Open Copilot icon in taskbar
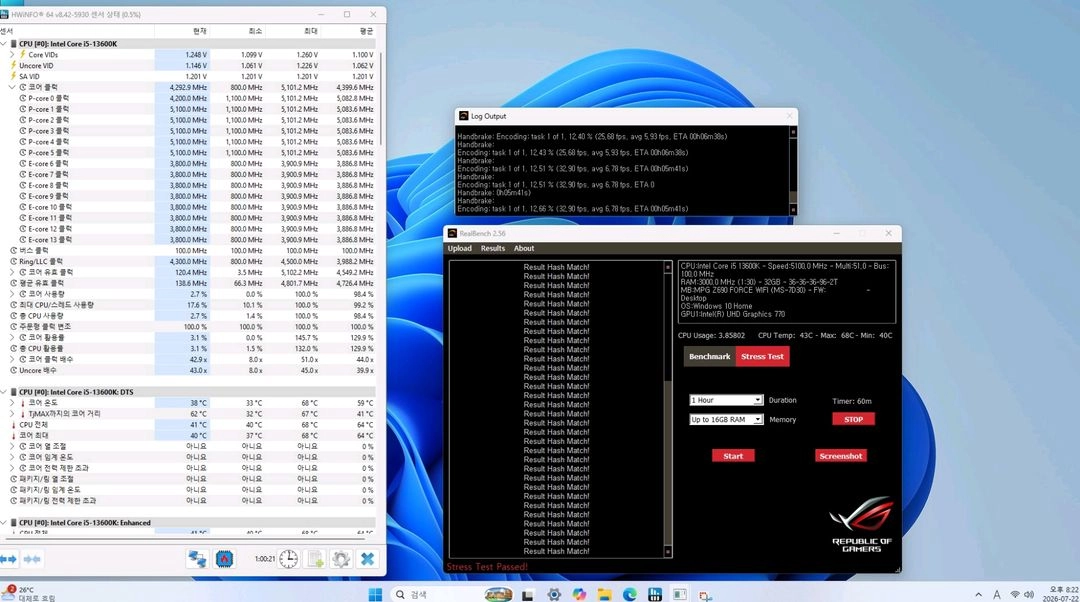 tap(579, 594)
